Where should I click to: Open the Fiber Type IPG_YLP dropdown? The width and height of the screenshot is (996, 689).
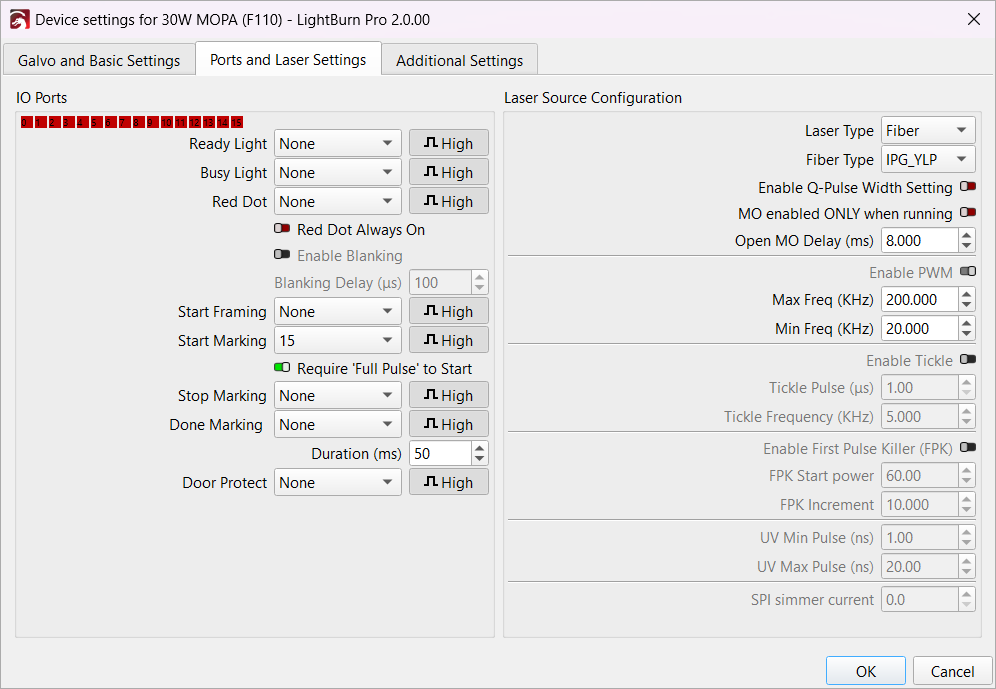coord(928,160)
